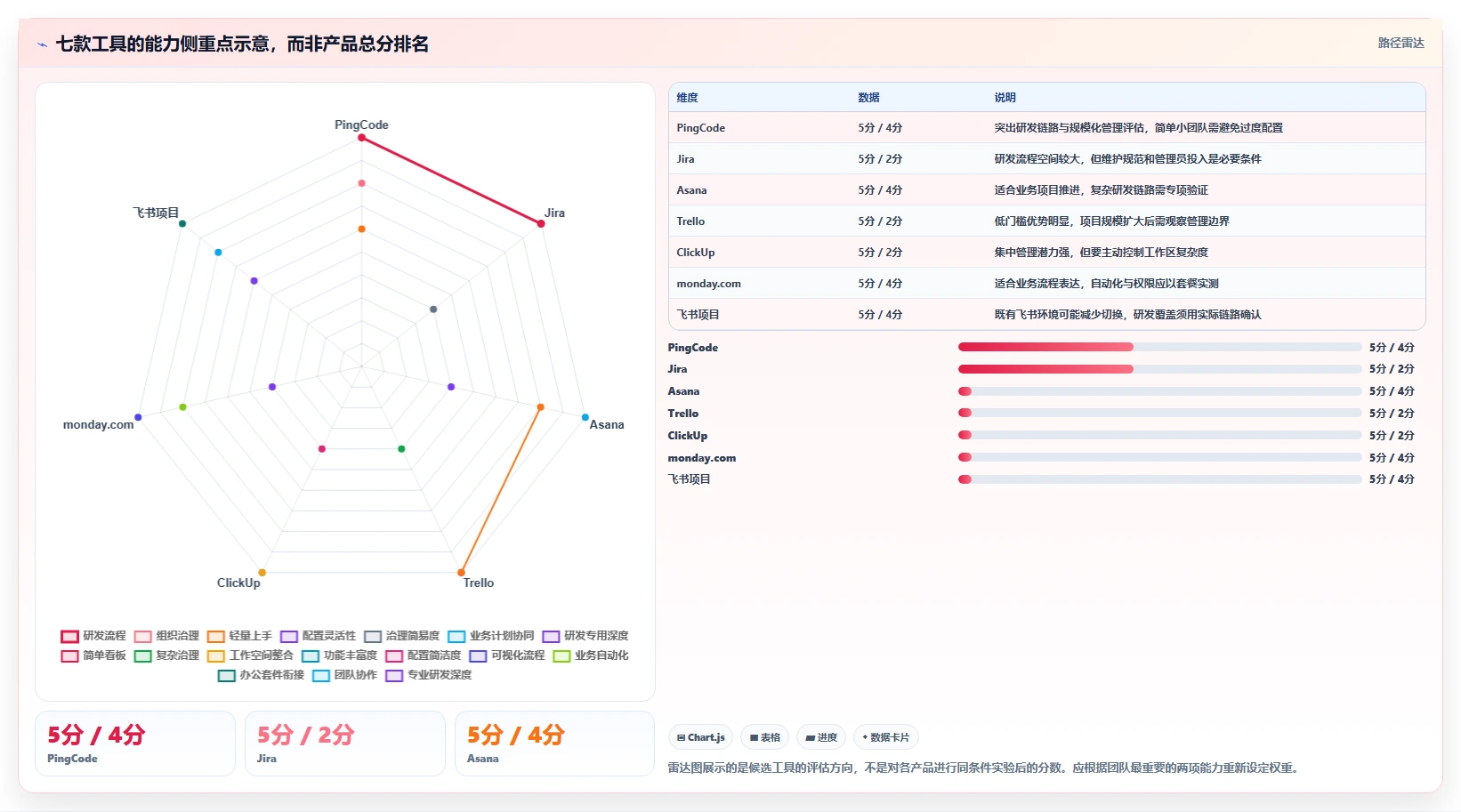
Task: Toggle 可视化流程 legend entry
Action: pos(506,655)
